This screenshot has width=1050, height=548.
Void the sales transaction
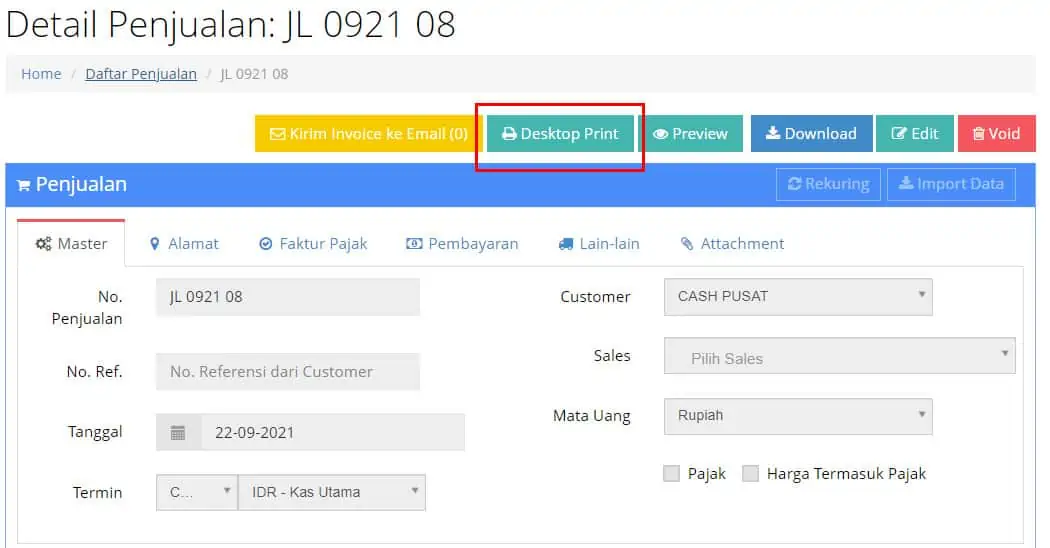996,133
